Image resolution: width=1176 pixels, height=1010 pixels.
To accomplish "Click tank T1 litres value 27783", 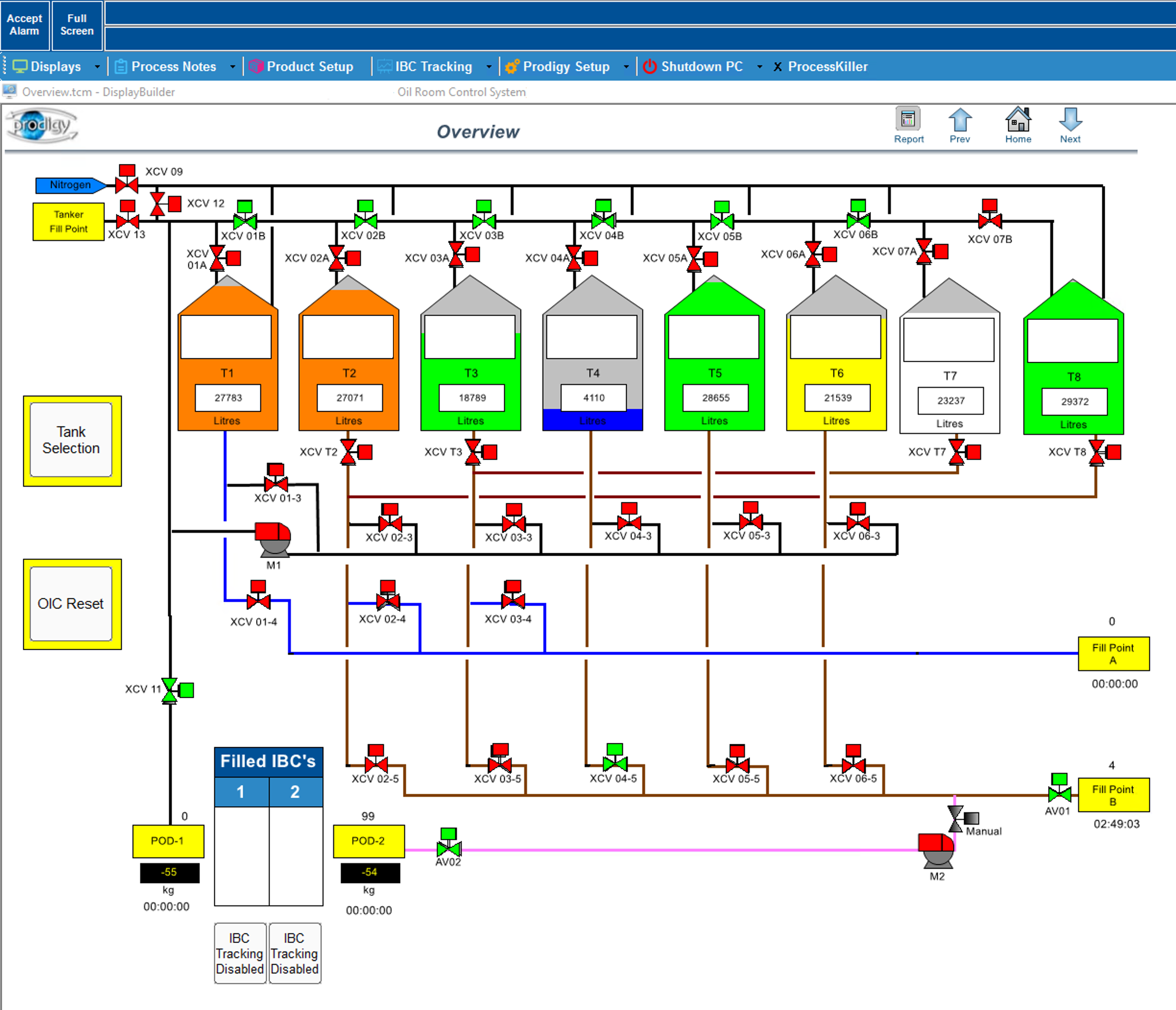I will pos(228,398).
